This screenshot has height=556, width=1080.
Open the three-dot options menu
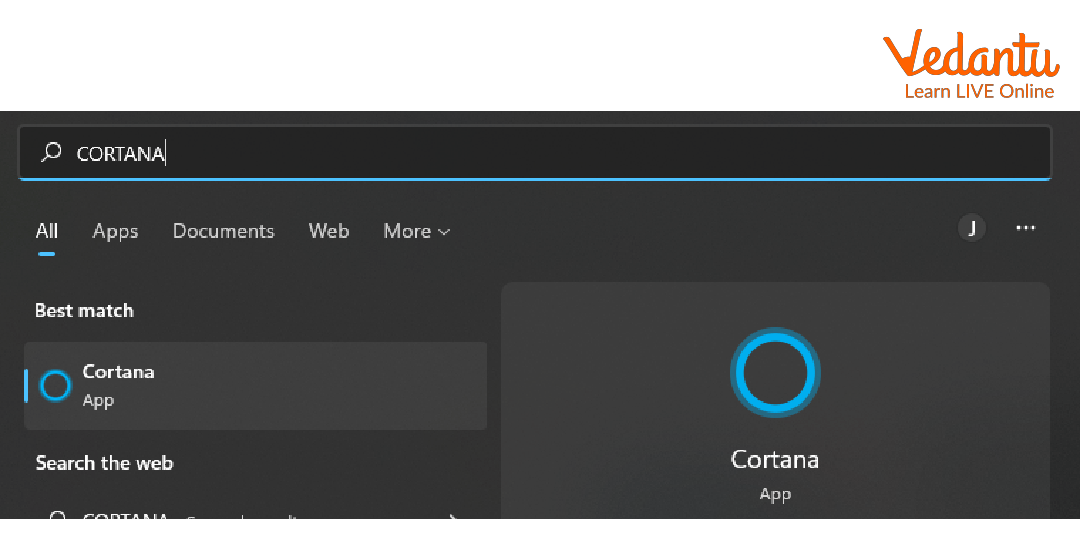pyautogui.click(x=1025, y=228)
